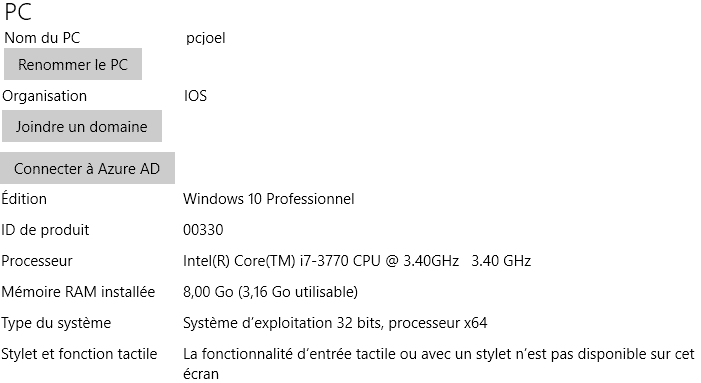Click the ID de produit label
701x383 pixels.
pyautogui.click(x=45, y=230)
